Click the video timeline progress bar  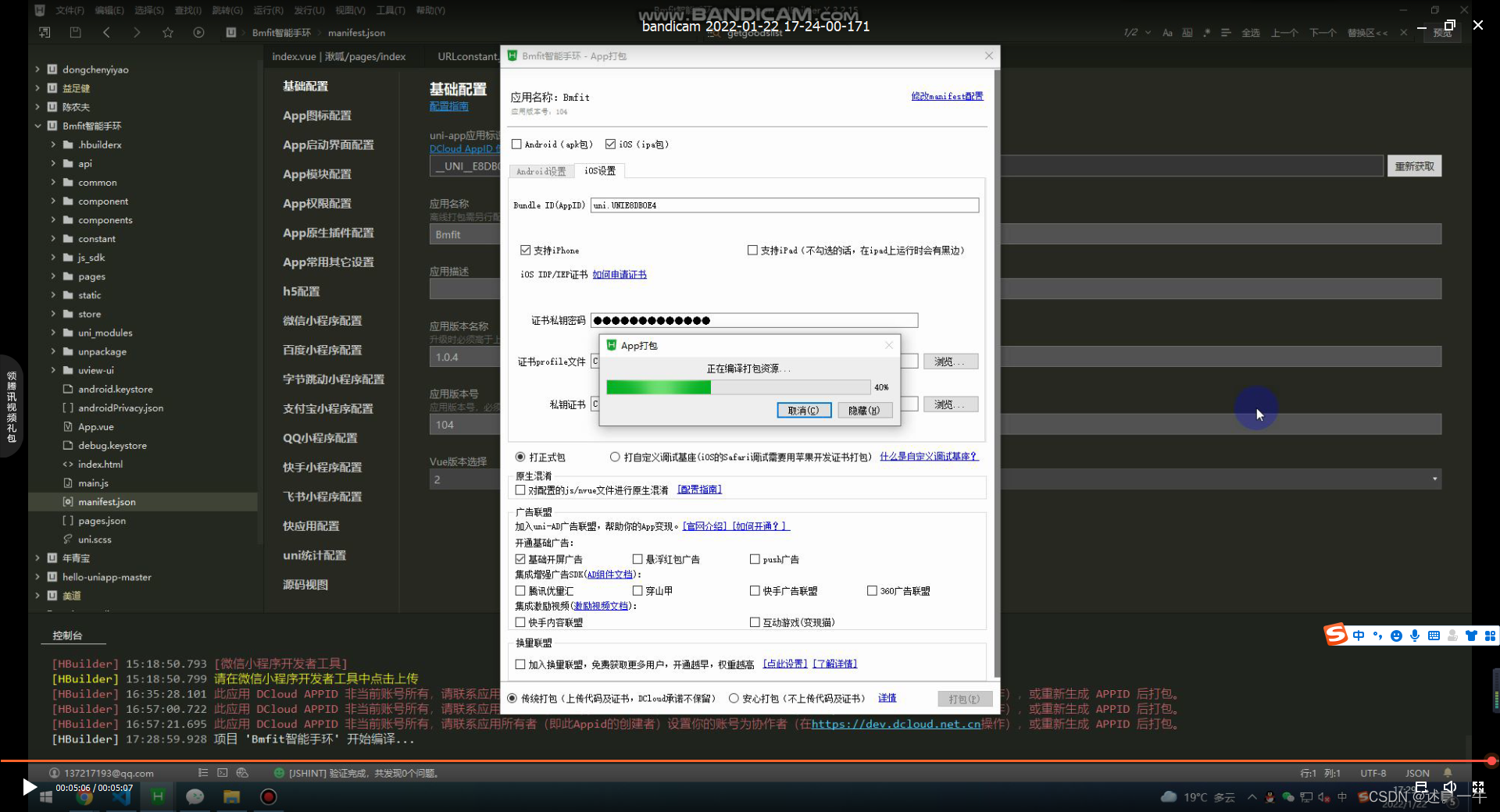coord(748,760)
